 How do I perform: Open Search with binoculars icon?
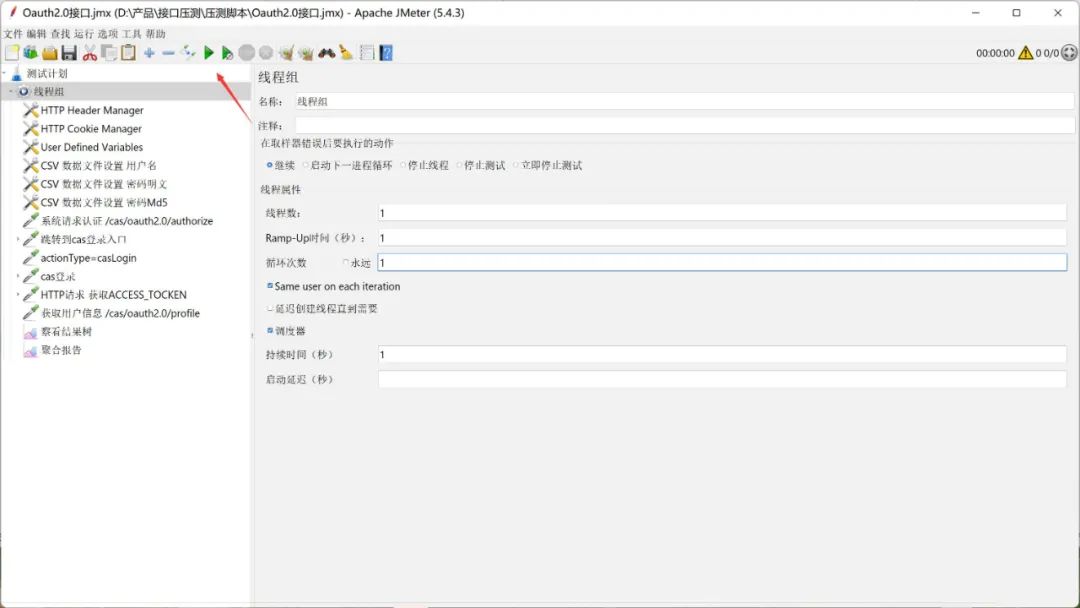326,53
